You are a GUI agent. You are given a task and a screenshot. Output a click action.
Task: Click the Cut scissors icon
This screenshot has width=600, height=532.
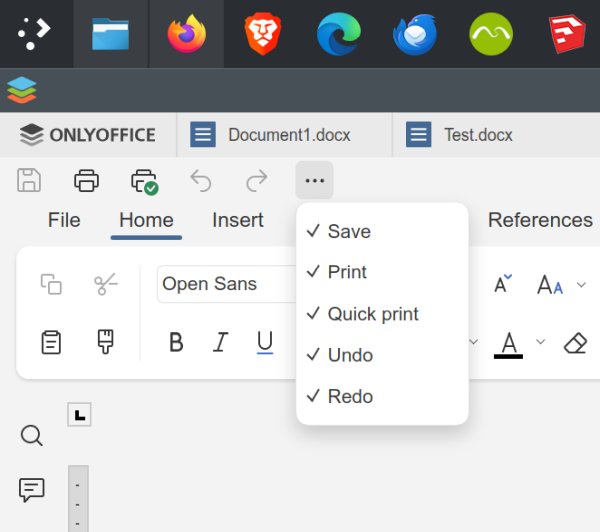[x=106, y=284]
